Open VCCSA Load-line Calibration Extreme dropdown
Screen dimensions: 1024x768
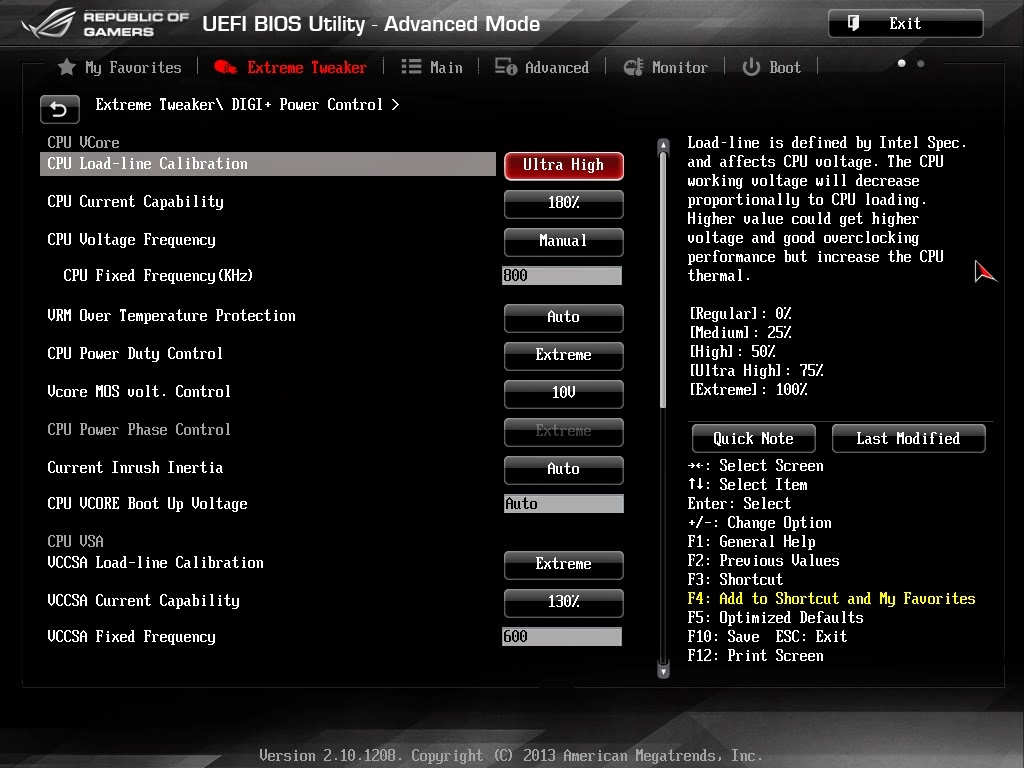[564, 564]
